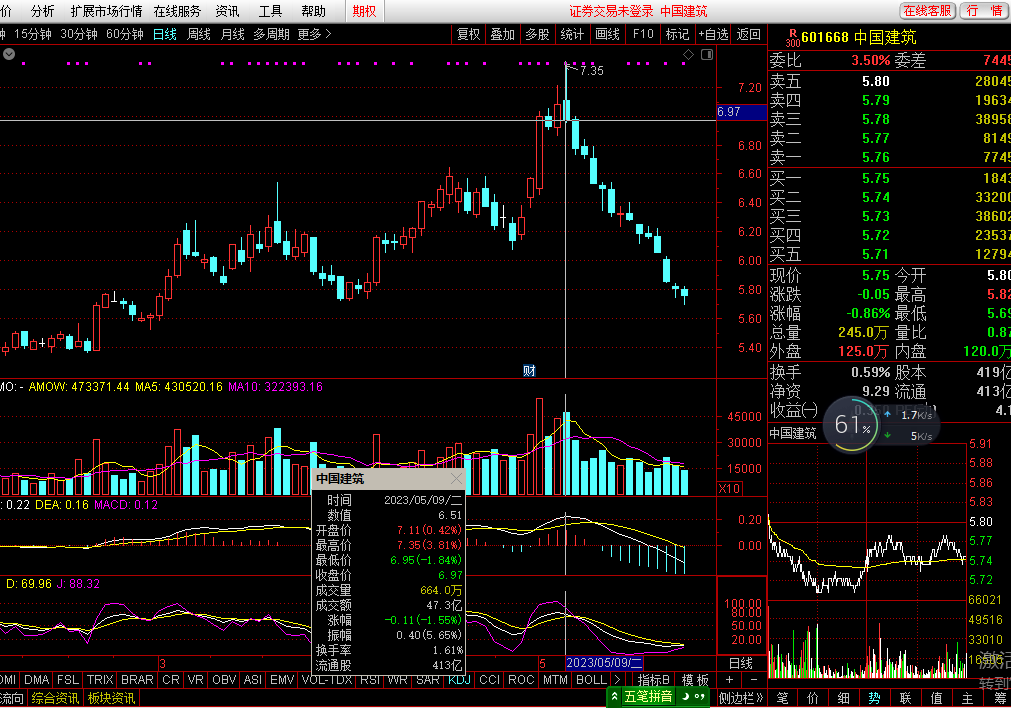Click the R300 badge beside stock code
This screenshot has height=708, width=1011.
[x=793, y=37]
